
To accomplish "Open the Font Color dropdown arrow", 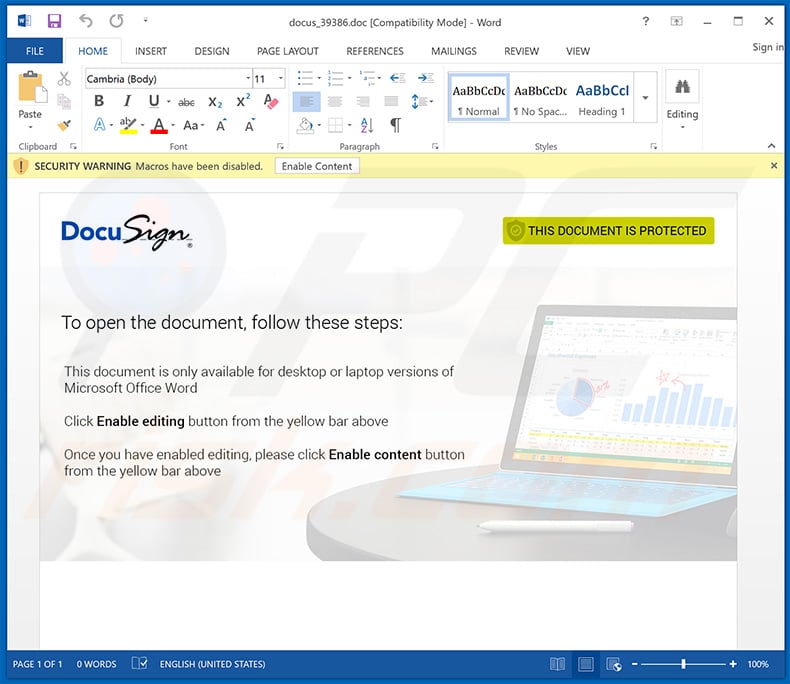I will pyautogui.click(x=173, y=125).
